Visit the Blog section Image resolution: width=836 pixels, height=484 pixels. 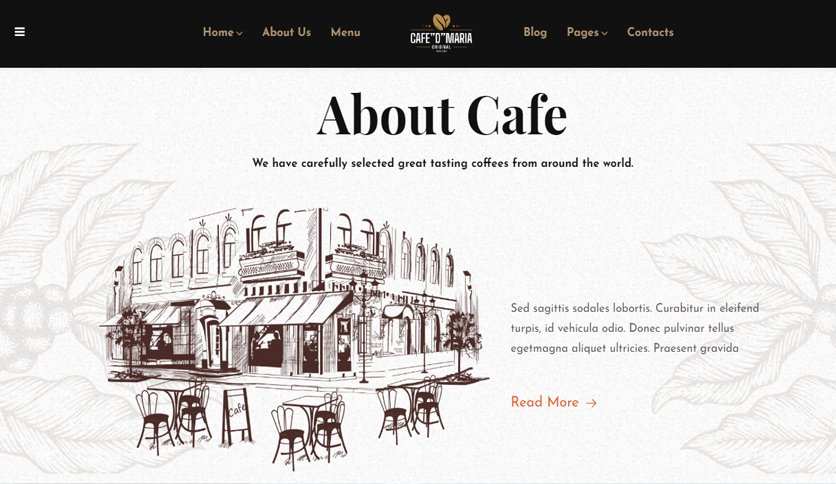click(535, 32)
